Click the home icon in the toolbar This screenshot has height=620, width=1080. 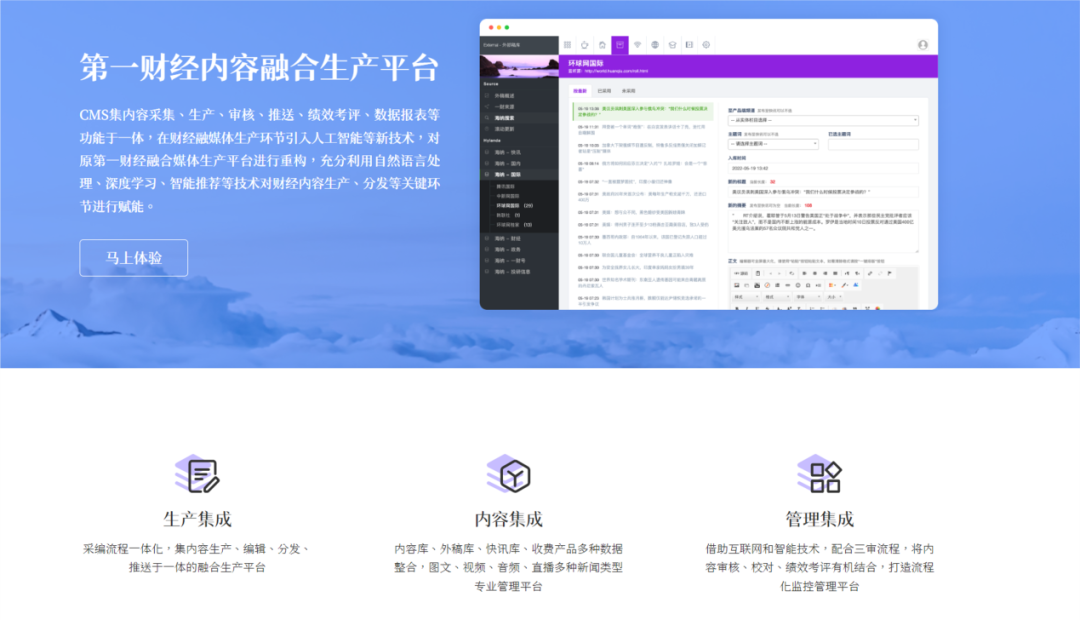click(602, 45)
